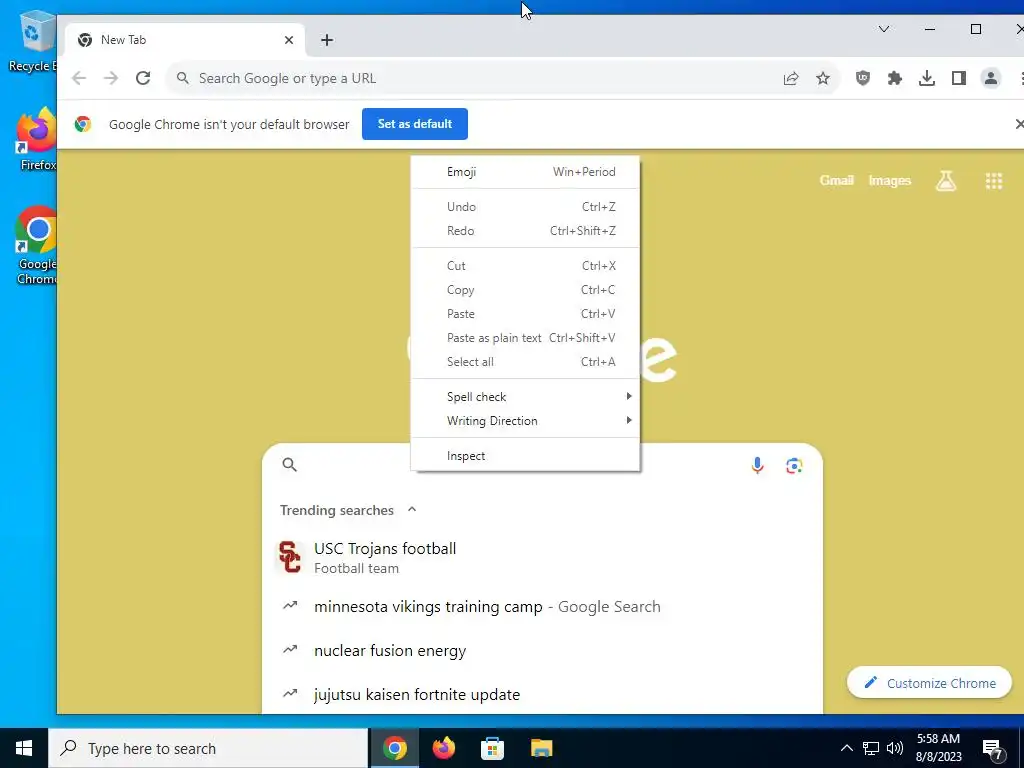Choose Copy from the context menu
Image resolution: width=1024 pixels, height=768 pixels.
pos(525,290)
